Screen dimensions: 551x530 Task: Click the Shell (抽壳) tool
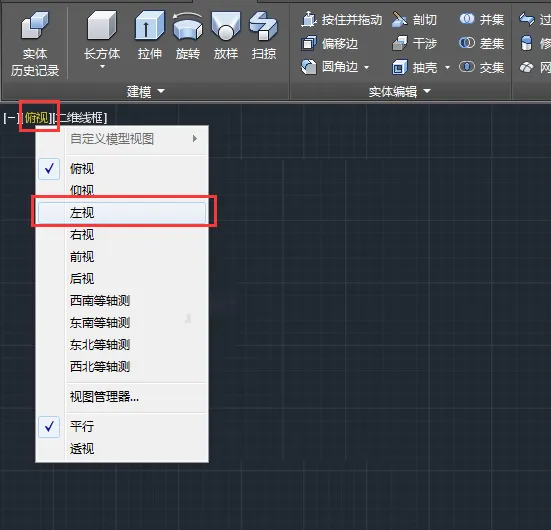coord(414,67)
